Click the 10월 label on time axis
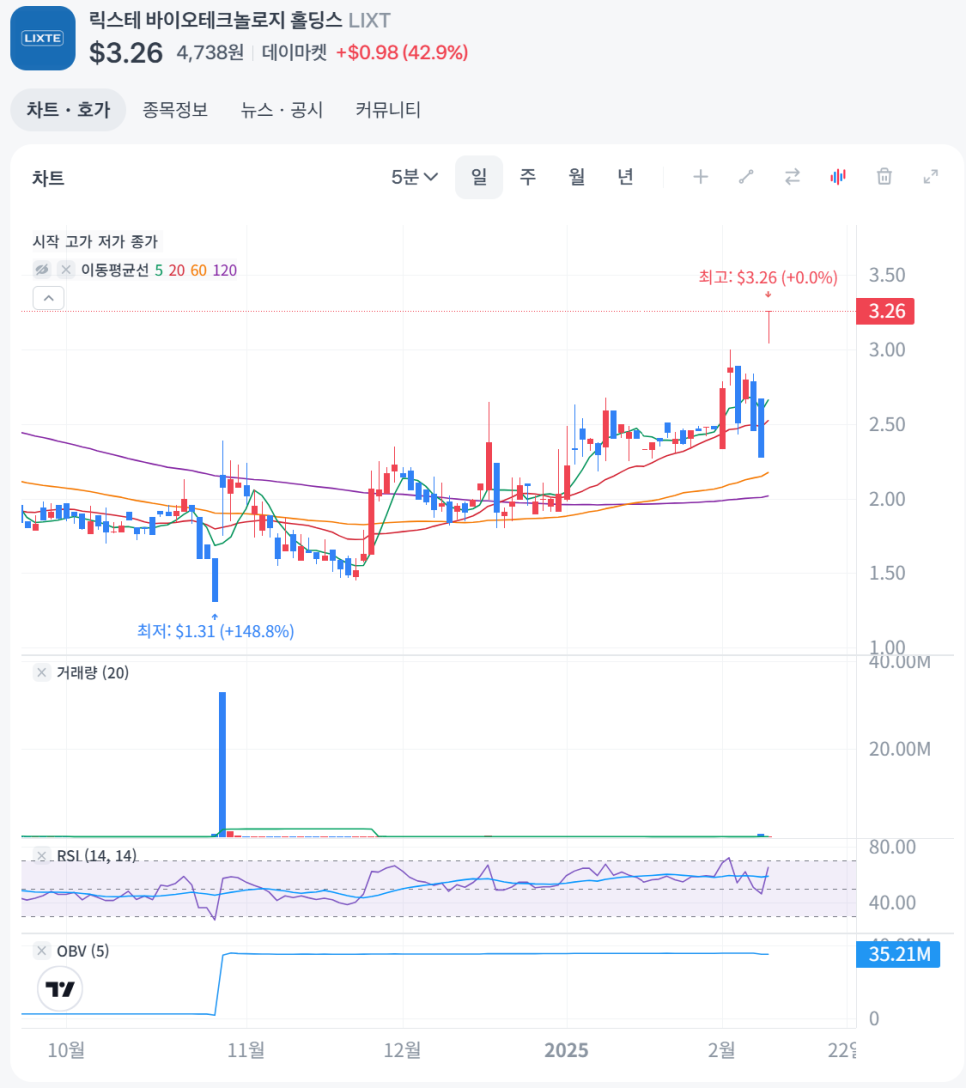This screenshot has height=1088, width=966. tap(66, 1050)
